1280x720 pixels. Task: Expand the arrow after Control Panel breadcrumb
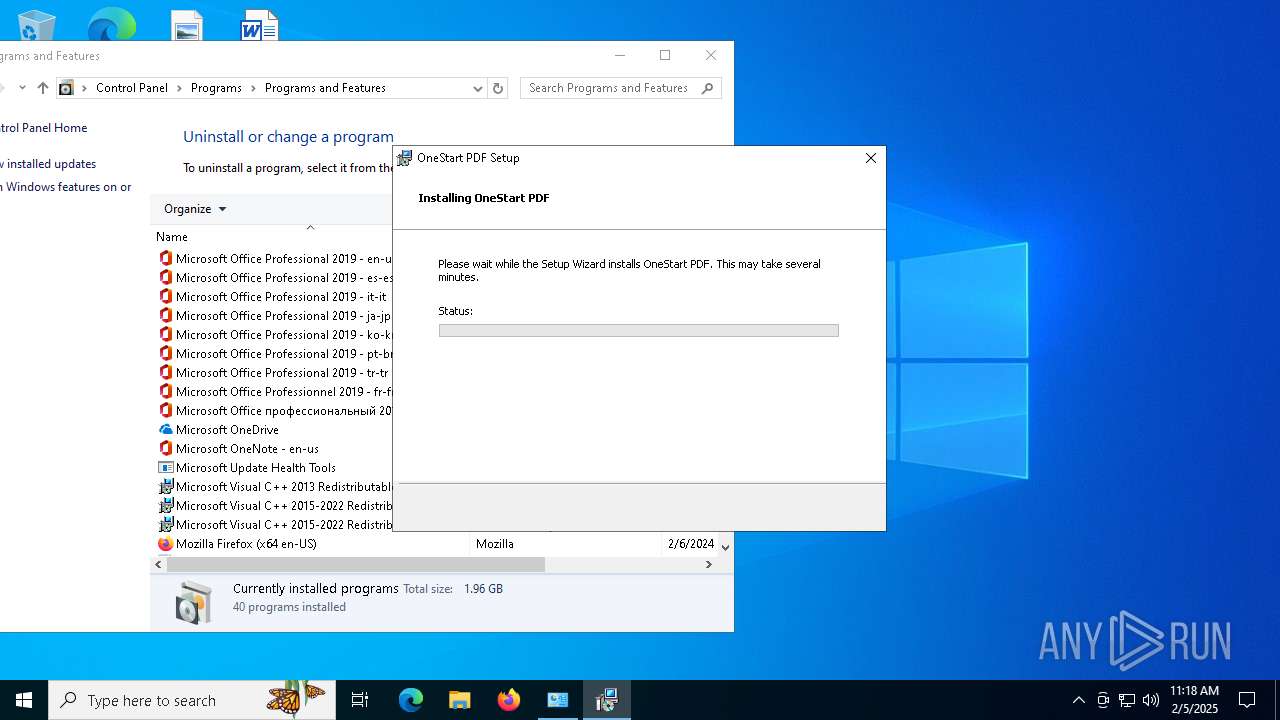click(180, 88)
